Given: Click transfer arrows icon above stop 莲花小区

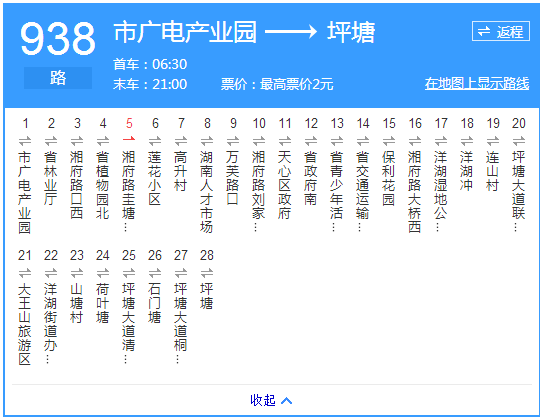Looking at the screenshot, I should point(155,141).
